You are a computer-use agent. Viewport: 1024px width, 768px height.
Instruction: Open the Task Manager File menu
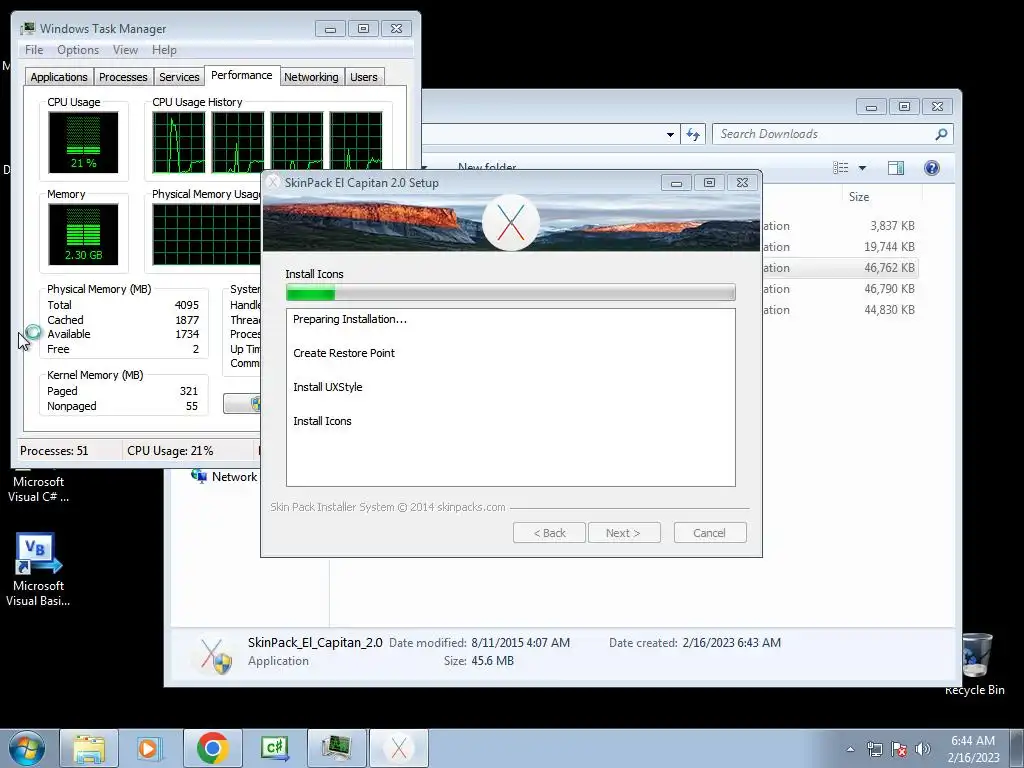pos(34,50)
